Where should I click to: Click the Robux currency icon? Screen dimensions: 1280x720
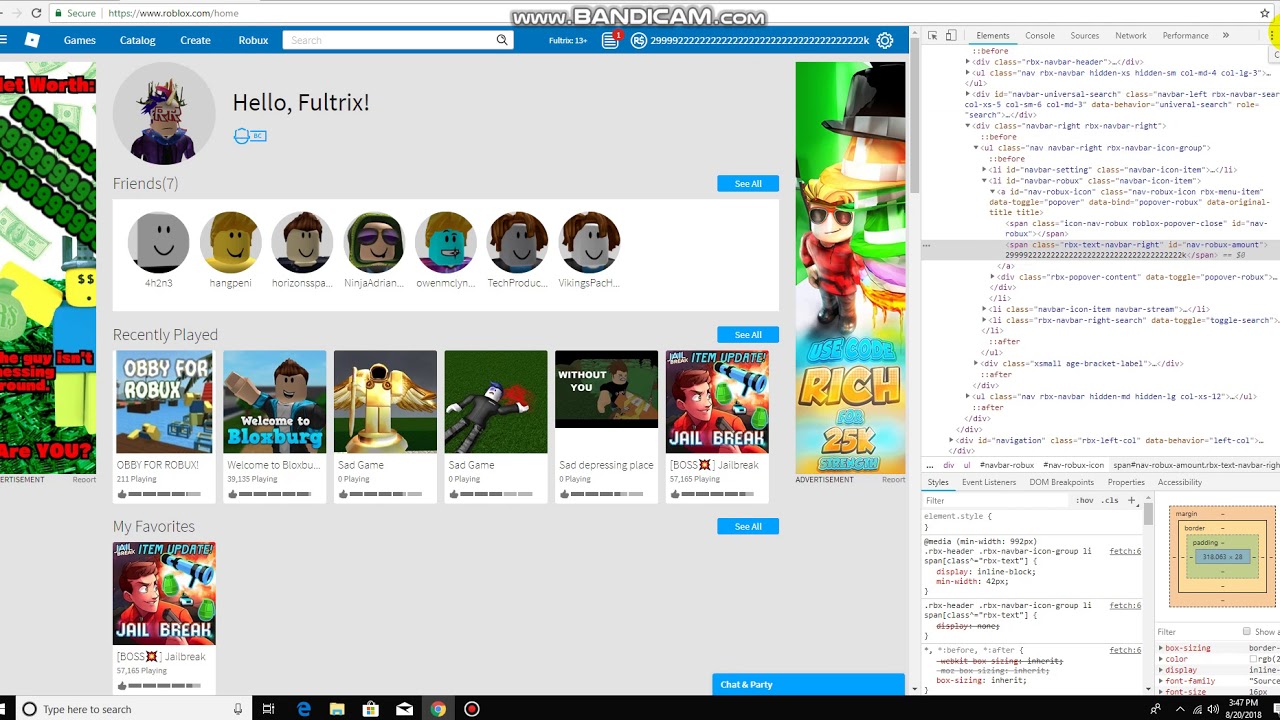click(x=639, y=40)
